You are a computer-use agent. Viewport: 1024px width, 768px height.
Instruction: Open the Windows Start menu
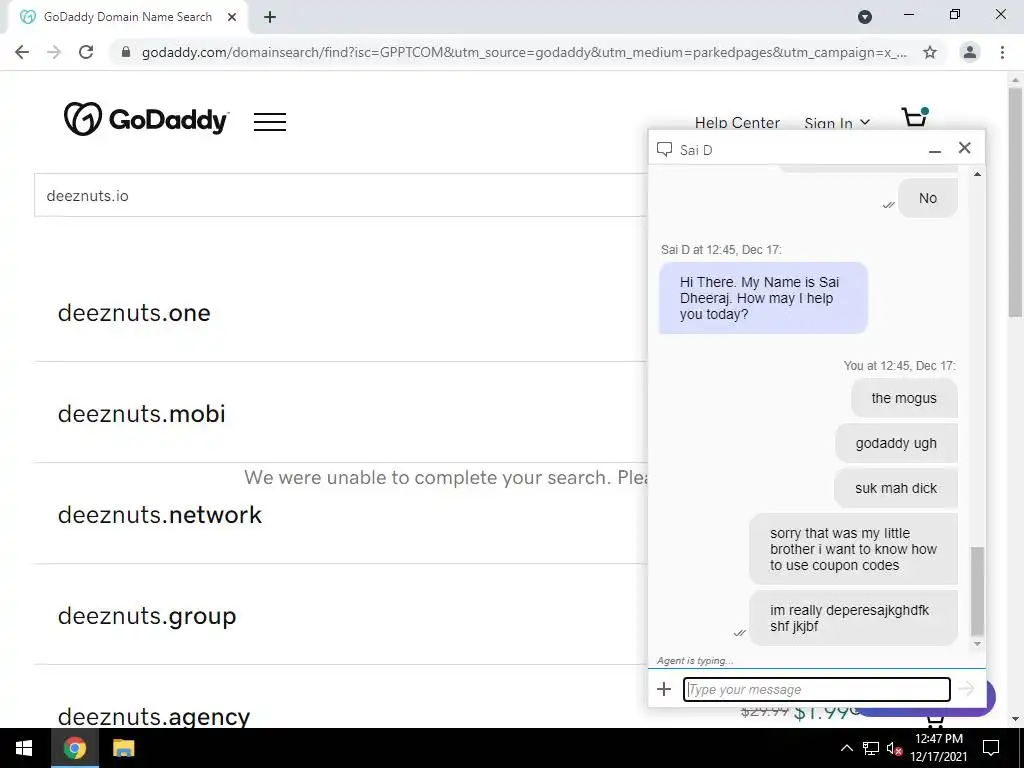(x=24, y=748)
